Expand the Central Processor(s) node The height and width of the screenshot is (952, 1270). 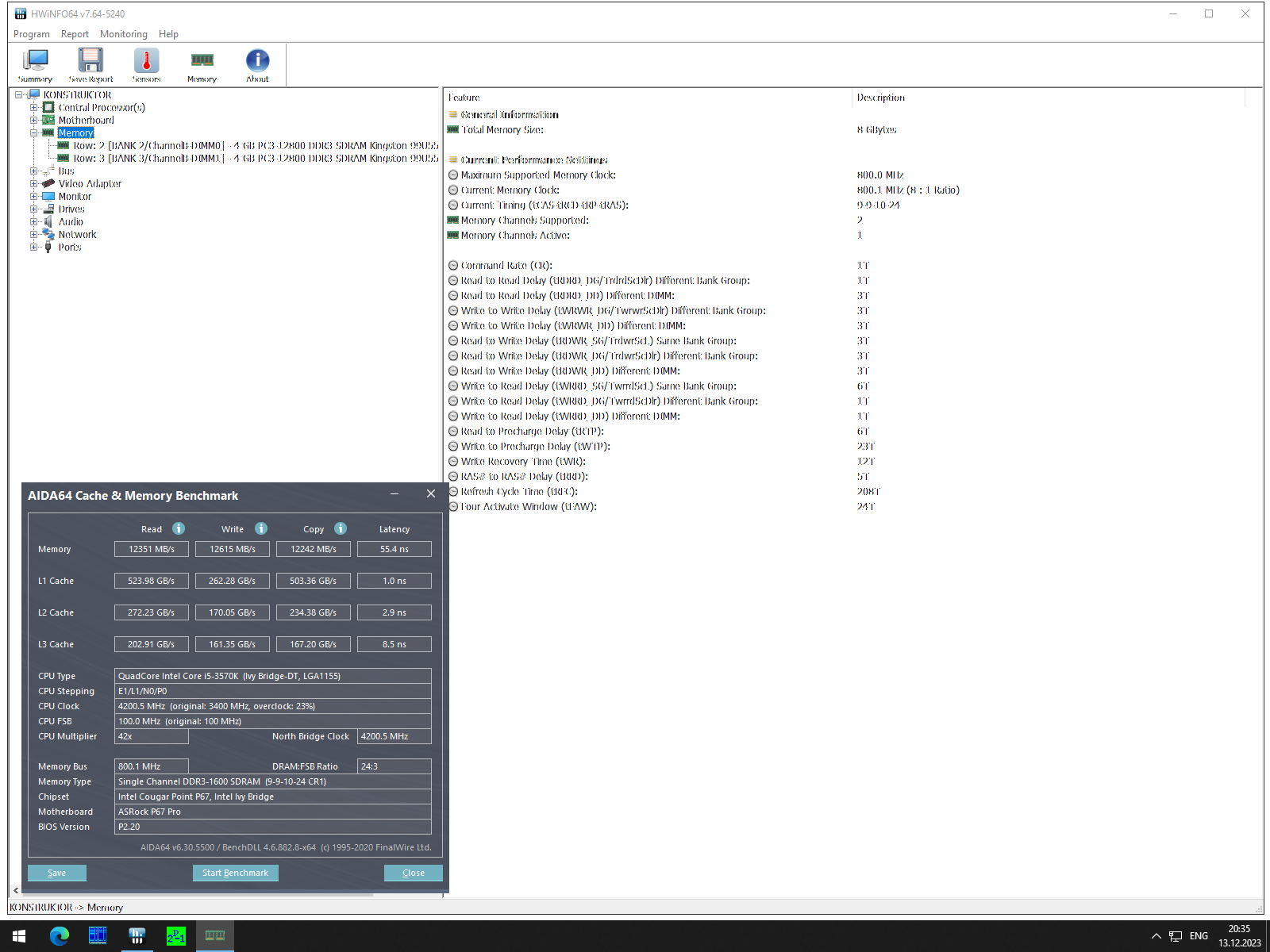[33, 108]
